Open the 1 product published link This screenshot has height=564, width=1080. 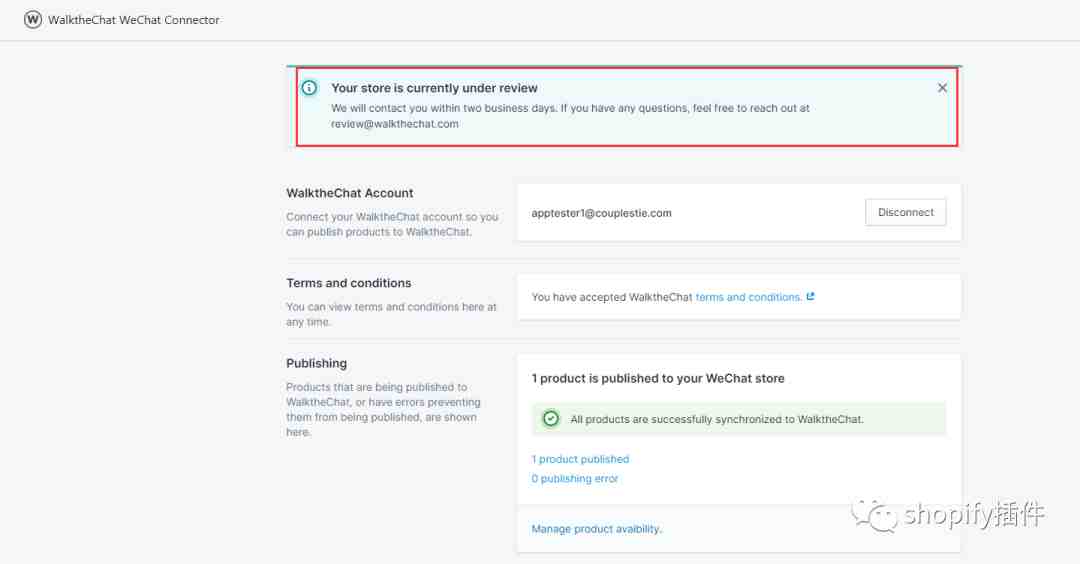coord(580,459)
